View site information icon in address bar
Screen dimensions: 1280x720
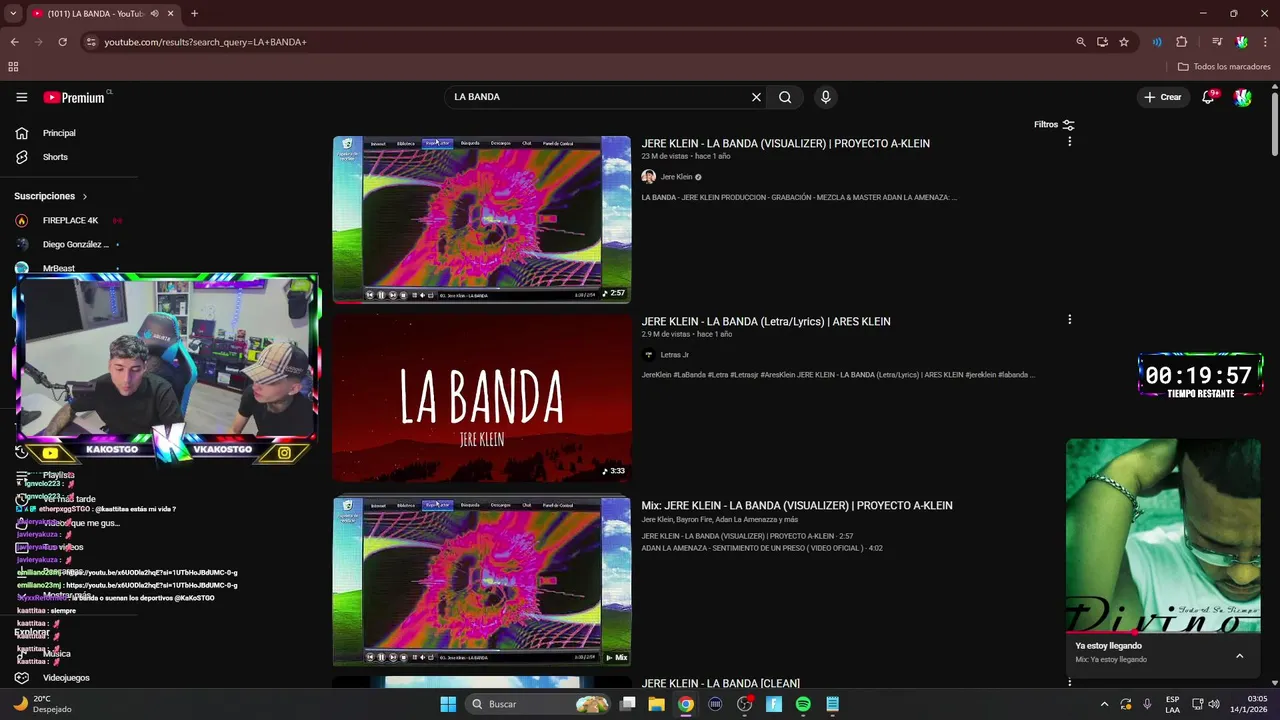click(91, 42)
